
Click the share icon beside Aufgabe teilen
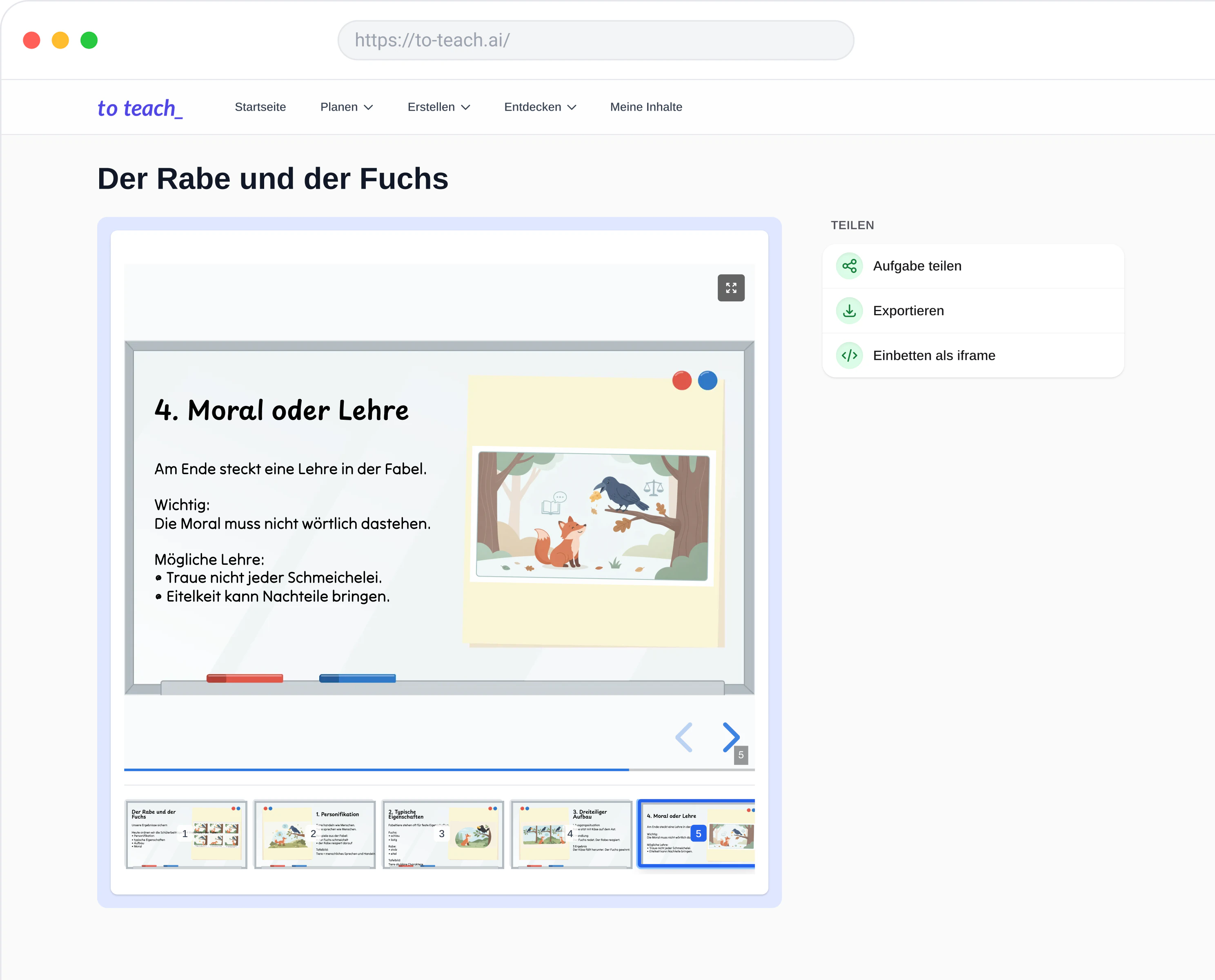pyautogui.click(x=849, y=266)
